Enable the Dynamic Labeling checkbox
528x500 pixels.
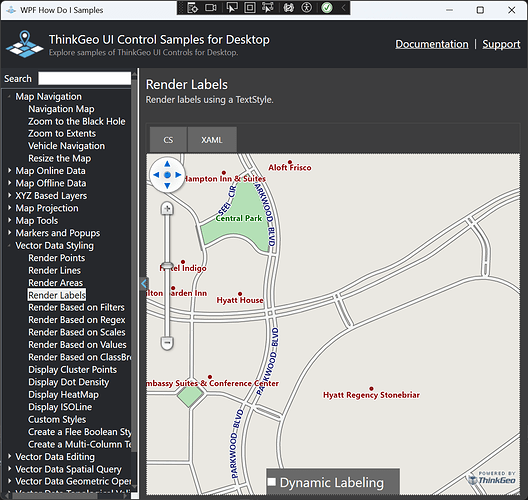pos(272,481)
